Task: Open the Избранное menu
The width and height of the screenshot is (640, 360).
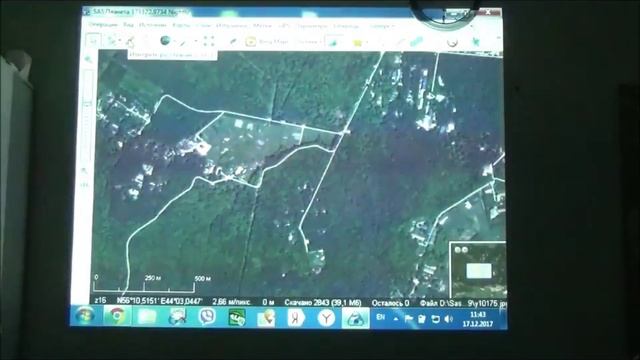Action: (x=231, y=26)
